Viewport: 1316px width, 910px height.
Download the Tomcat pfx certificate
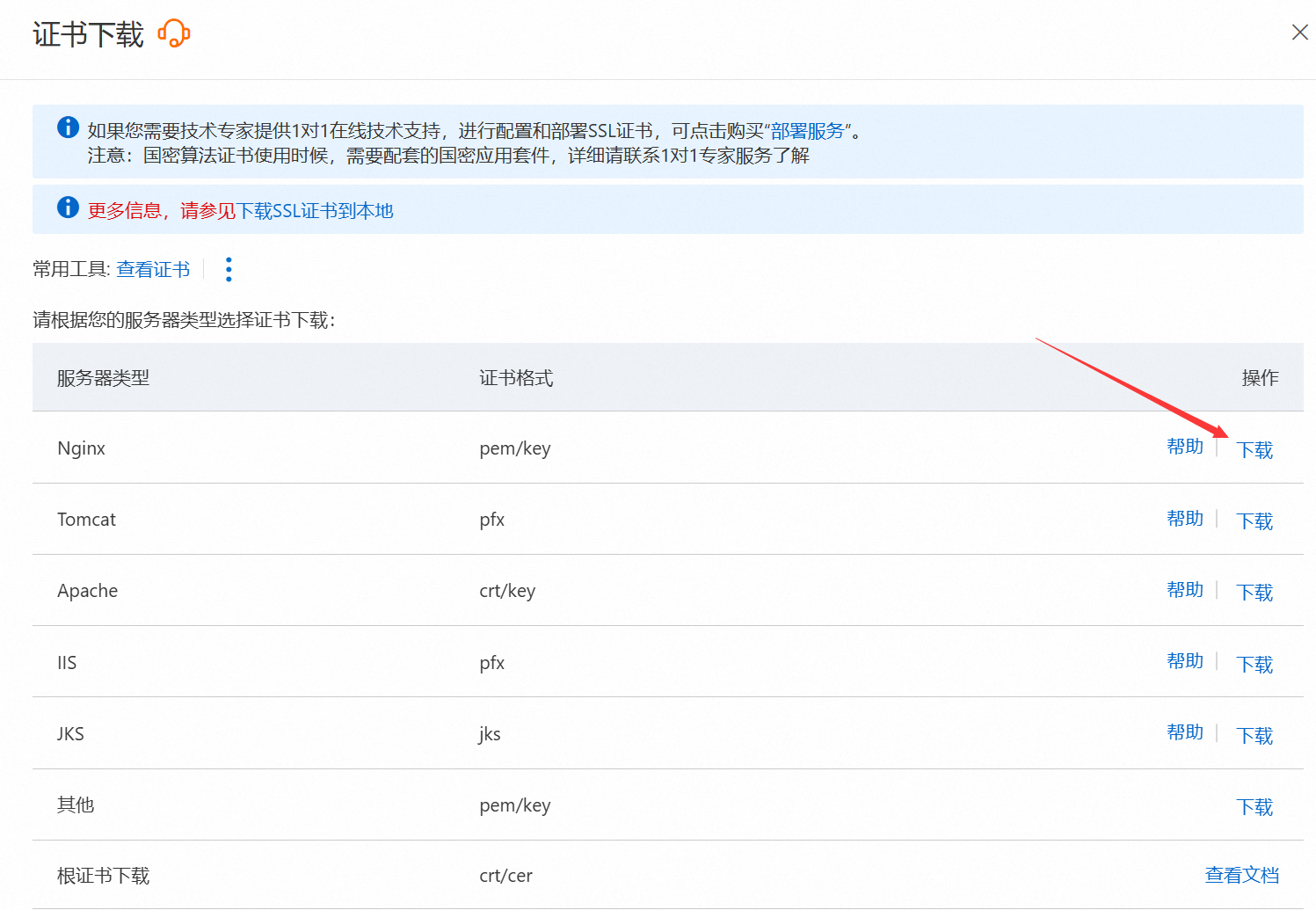coord(1254,521)
